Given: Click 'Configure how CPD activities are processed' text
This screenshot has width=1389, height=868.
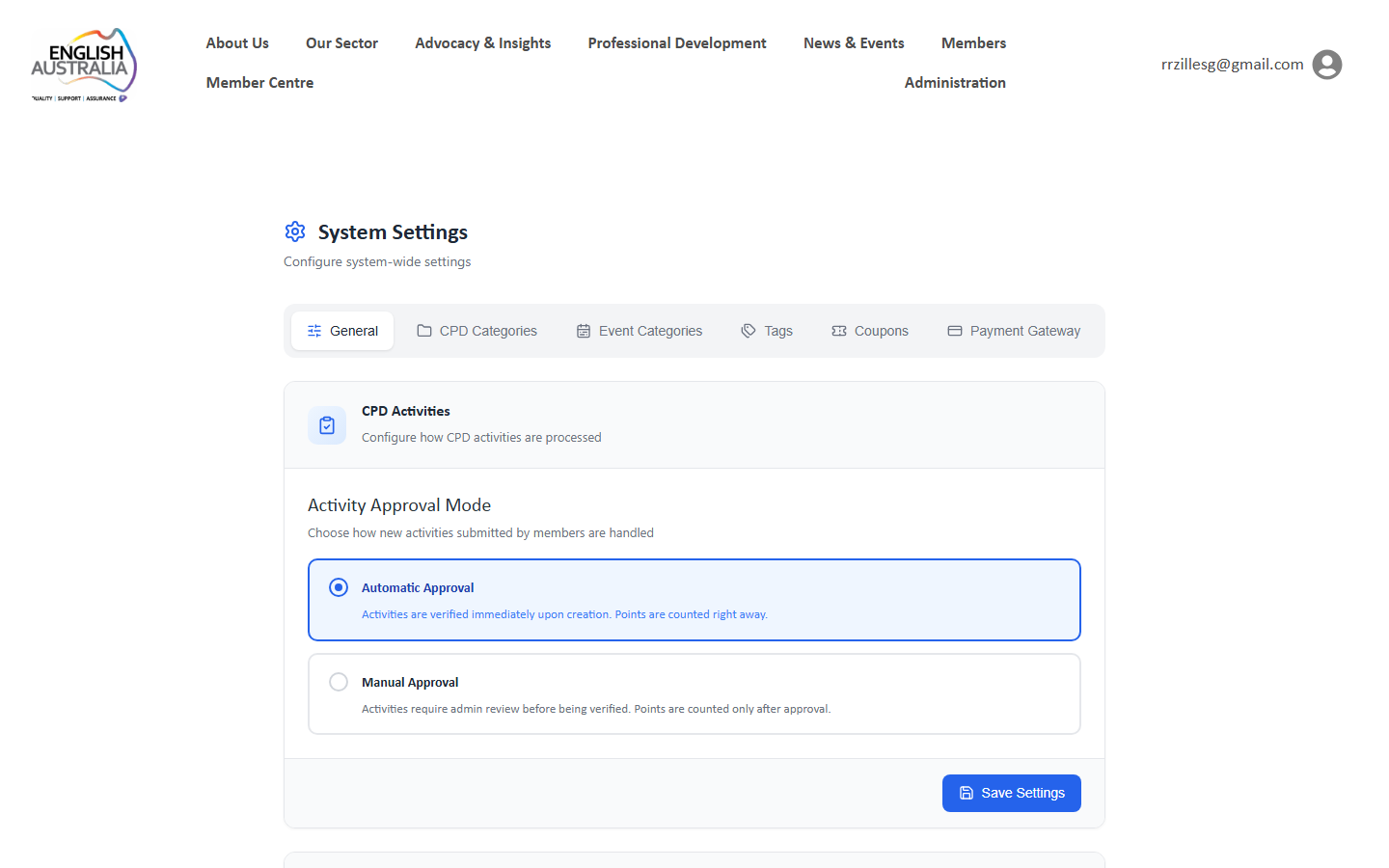Looking at the screenshot, I should 481,437.
